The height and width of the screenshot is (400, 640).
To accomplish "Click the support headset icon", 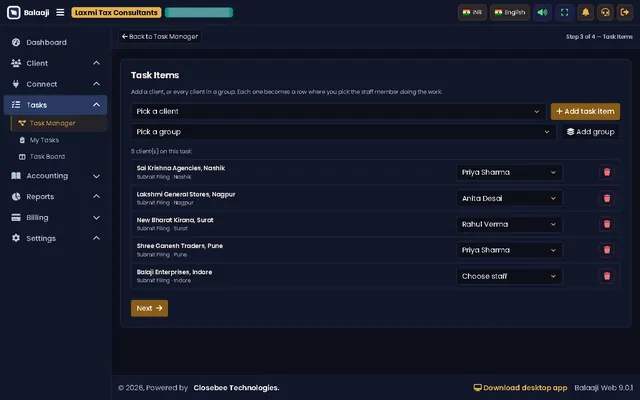I will tap(605, 12).
